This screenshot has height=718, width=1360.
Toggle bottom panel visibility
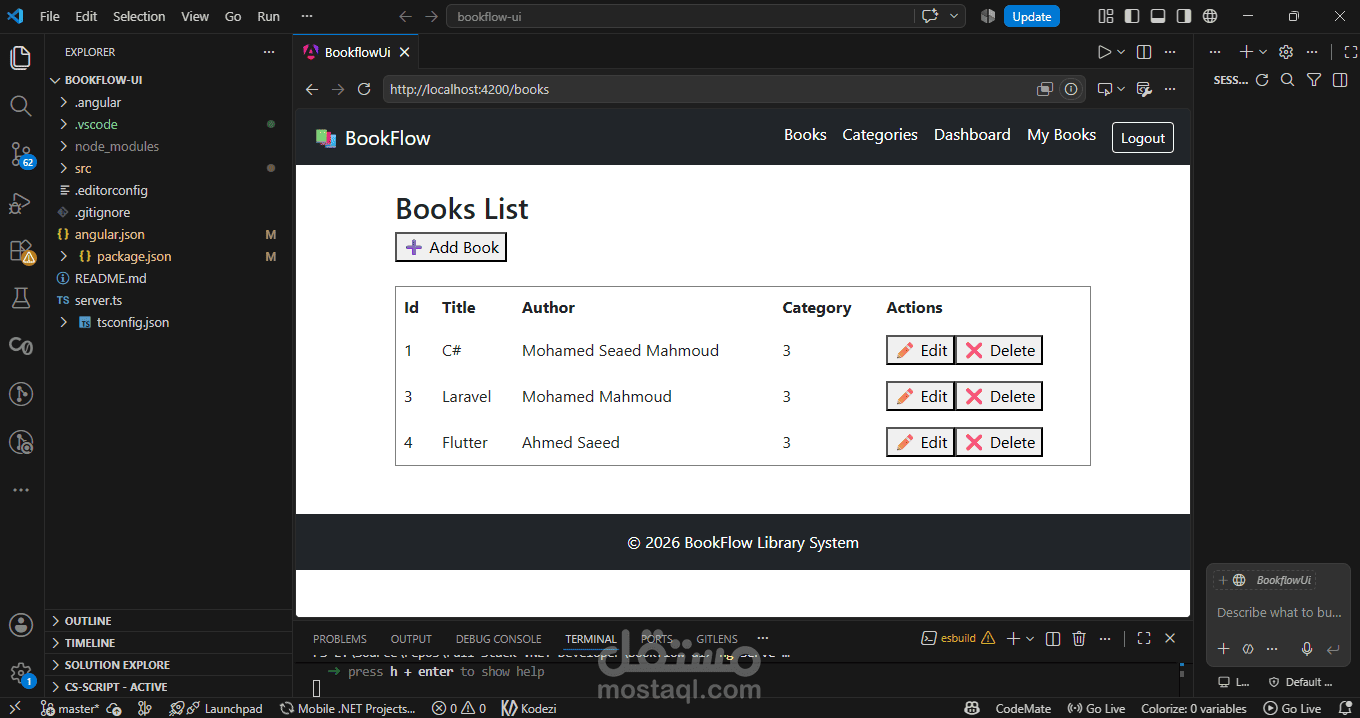[x=1158, y=16]
